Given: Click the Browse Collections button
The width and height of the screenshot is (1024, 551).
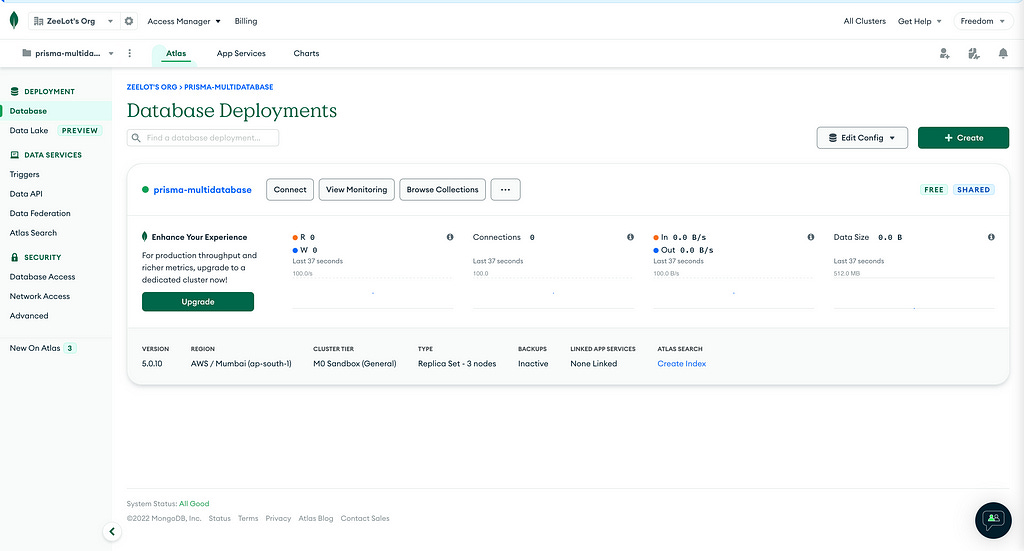Looking at the screenshot, I should (x=442, y=189).
